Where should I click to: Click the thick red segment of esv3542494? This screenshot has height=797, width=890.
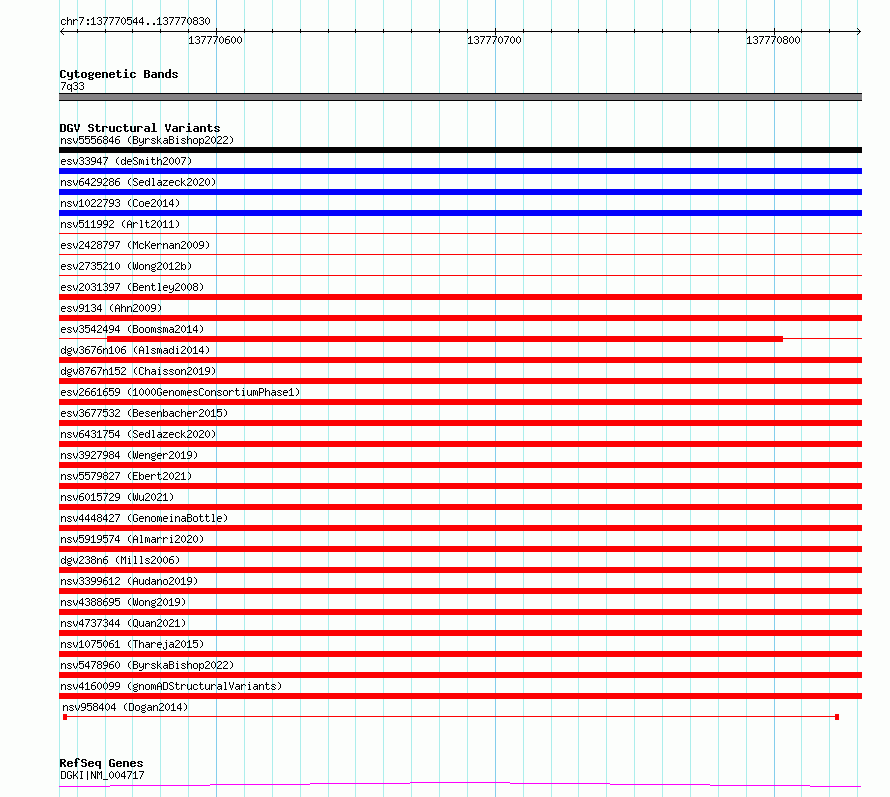click(445, 339)
